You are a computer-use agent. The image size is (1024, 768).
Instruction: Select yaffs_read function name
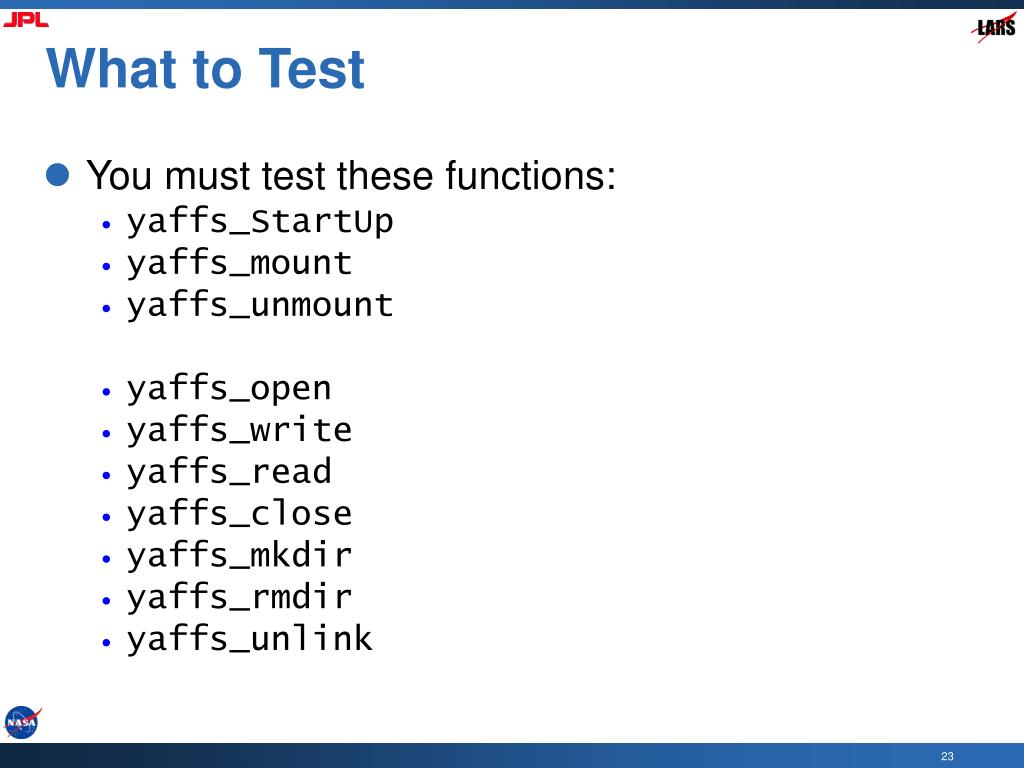point(229,473)
